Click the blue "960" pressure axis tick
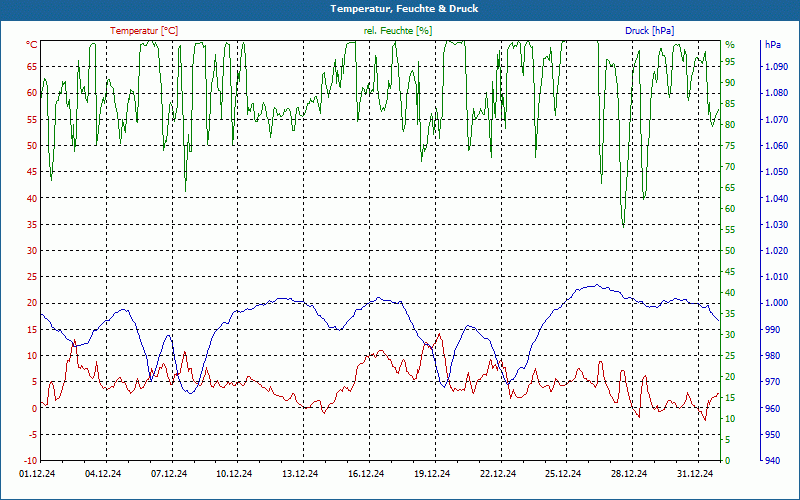This screenshot has width=800, height=500. click(772, 408)
